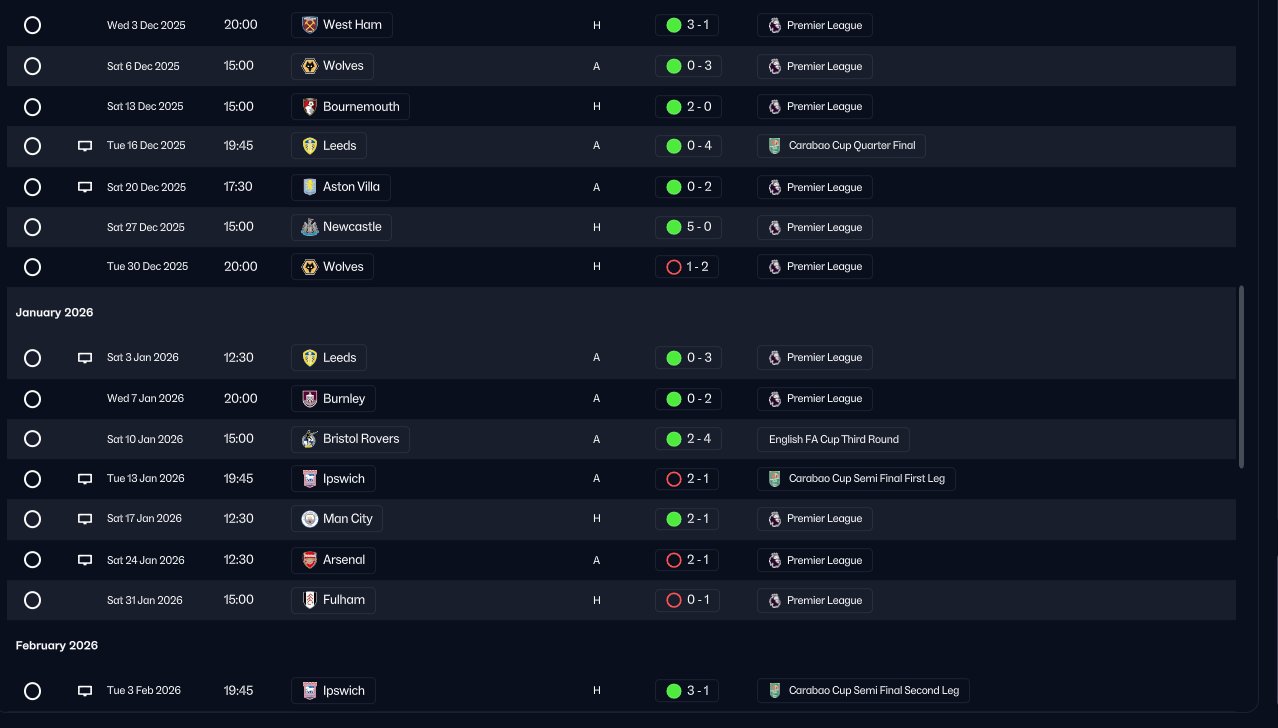Open the 1 - 2 Wolves home defeat result

pyautogui.click(x=688, y=267)
